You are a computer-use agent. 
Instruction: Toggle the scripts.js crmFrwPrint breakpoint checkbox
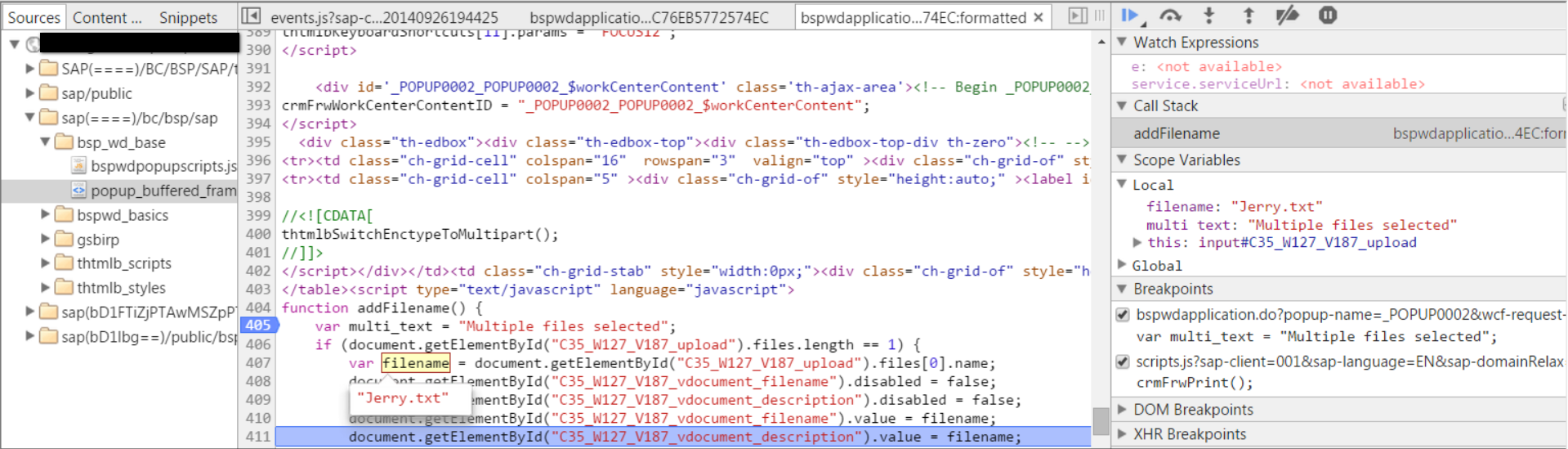(1123, 361)
